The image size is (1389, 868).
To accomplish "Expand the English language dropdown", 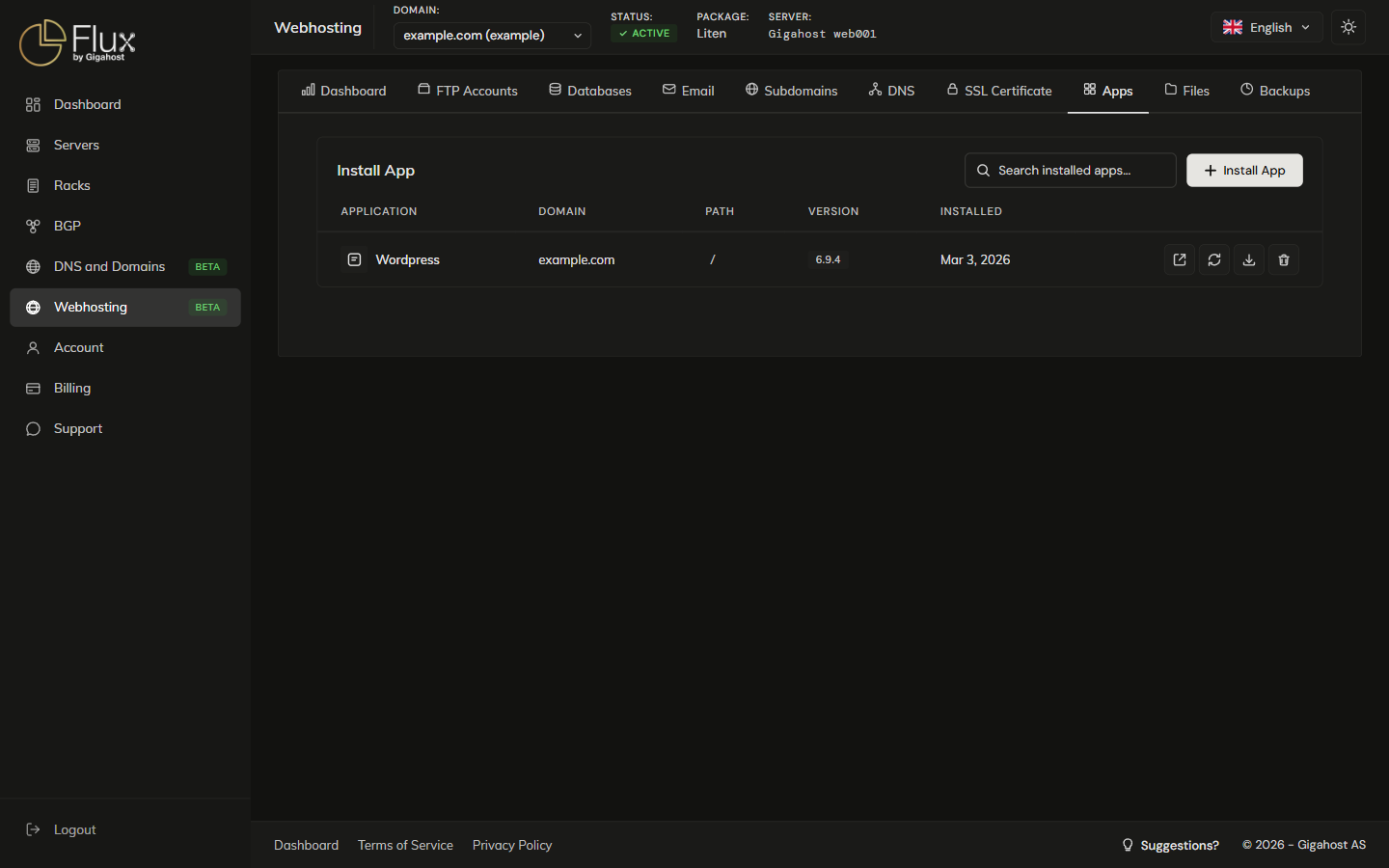I will (1266, 27).
